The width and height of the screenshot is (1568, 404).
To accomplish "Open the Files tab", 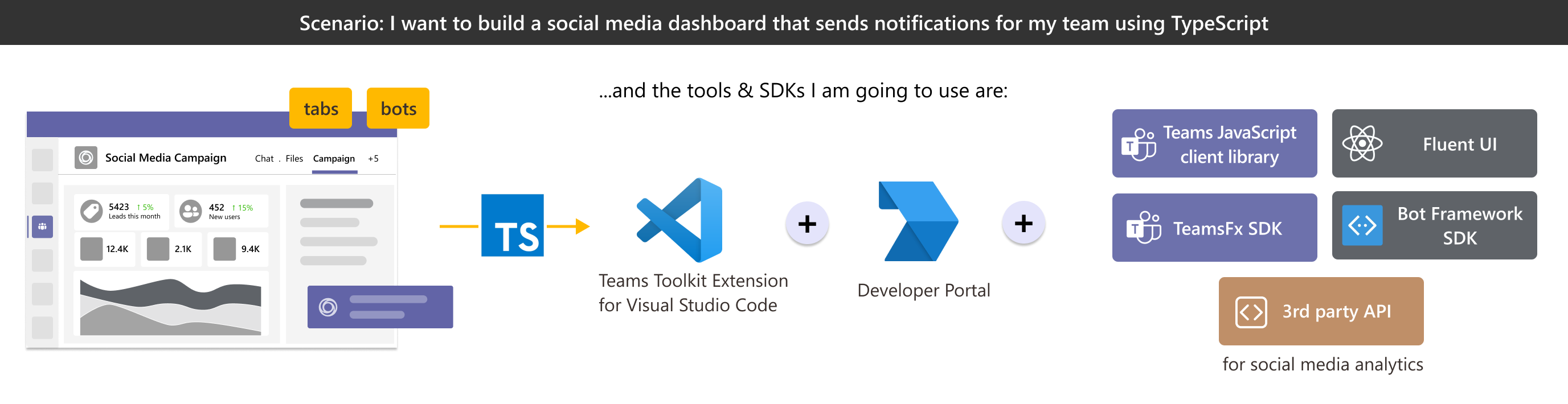I will click(294, 159).
